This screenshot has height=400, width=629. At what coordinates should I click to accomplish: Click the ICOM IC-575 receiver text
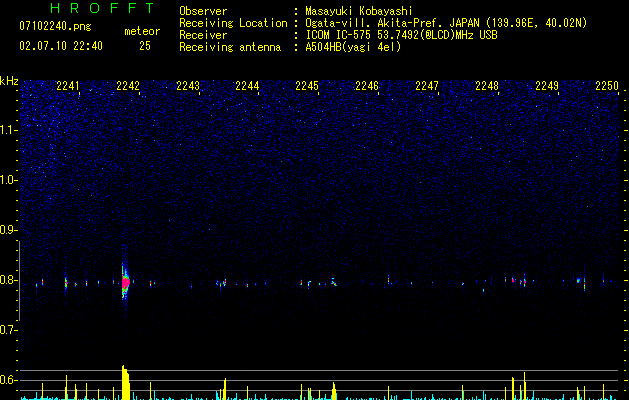[401, 35]
